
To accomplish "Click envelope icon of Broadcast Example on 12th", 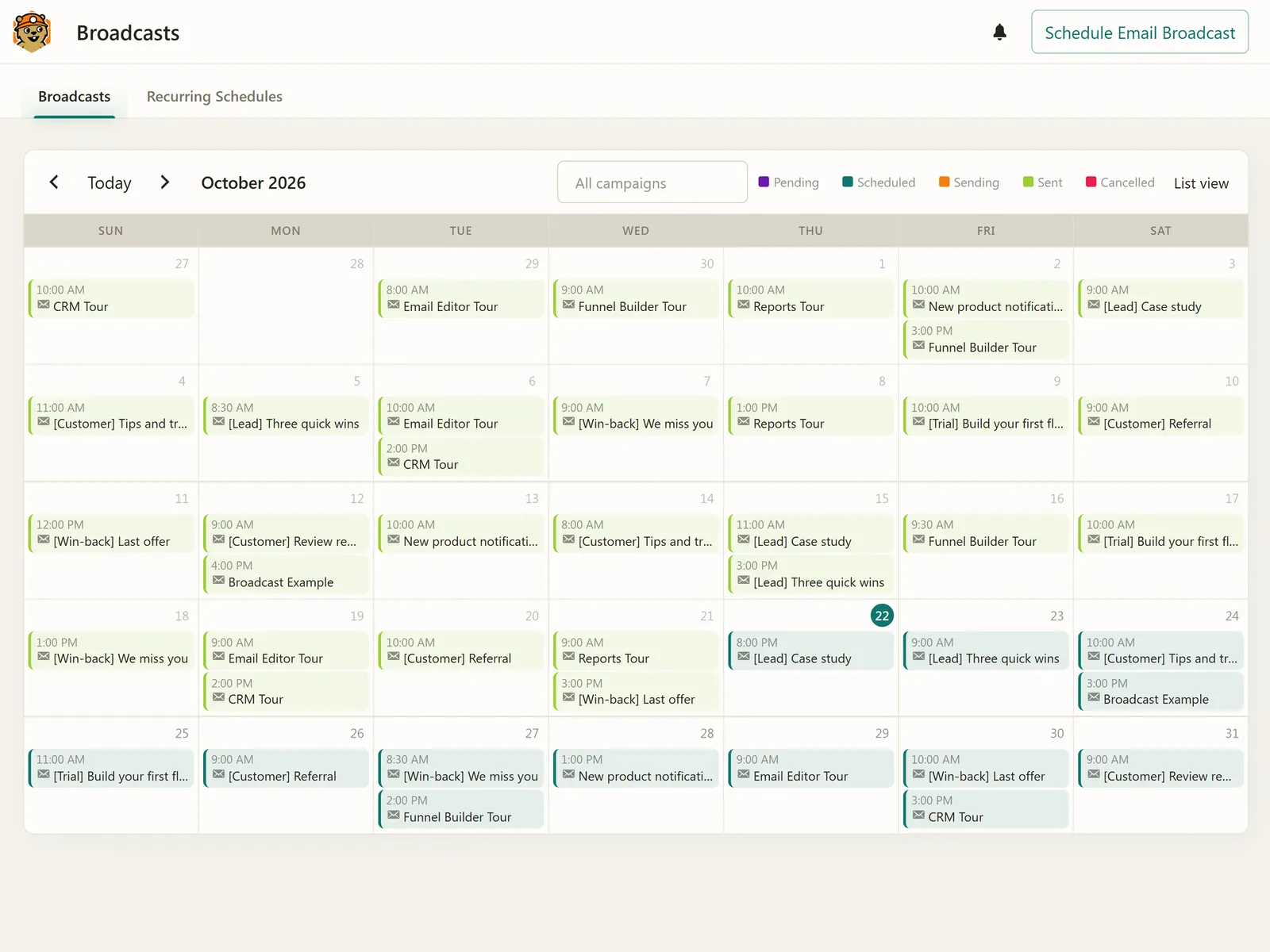I will (218, 581).
